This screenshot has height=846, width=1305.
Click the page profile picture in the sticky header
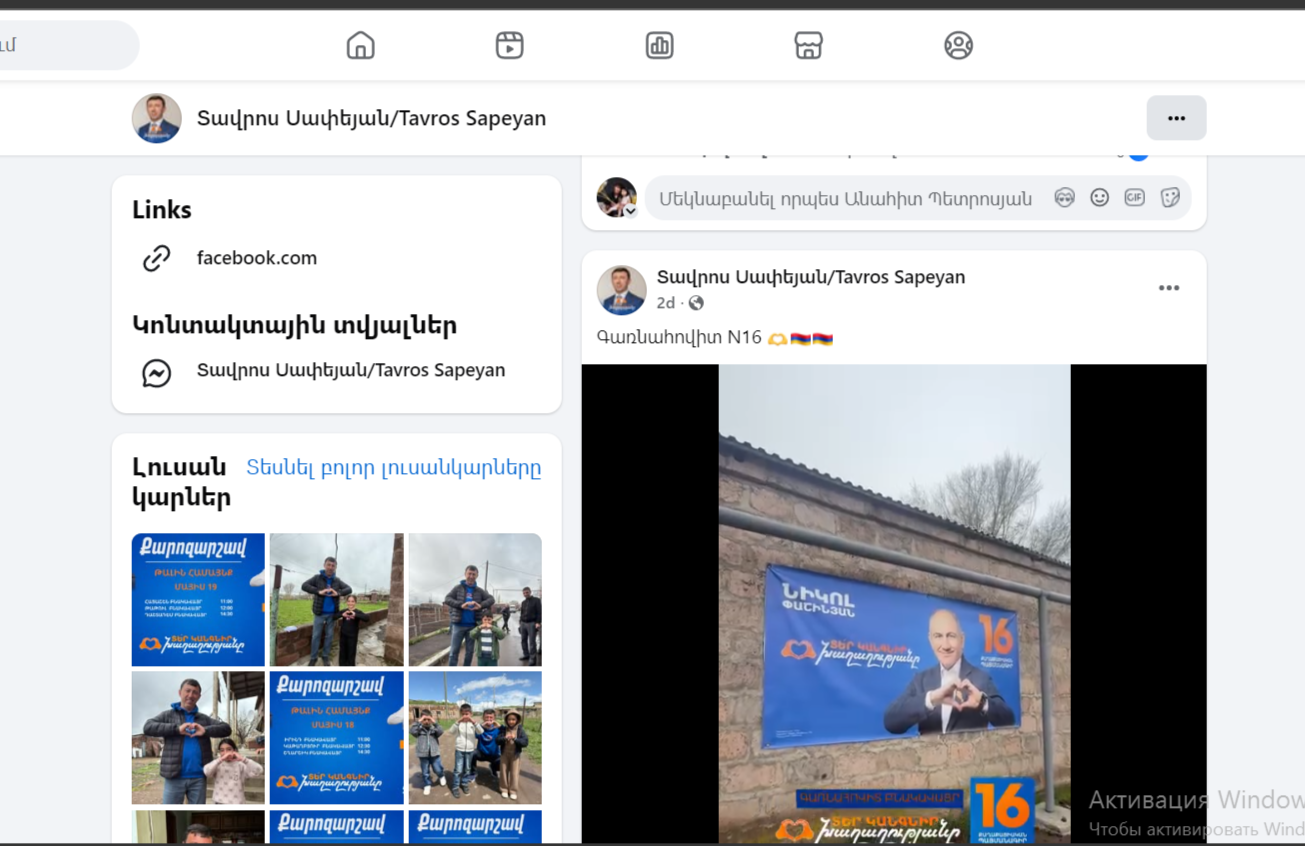[157, 118]
